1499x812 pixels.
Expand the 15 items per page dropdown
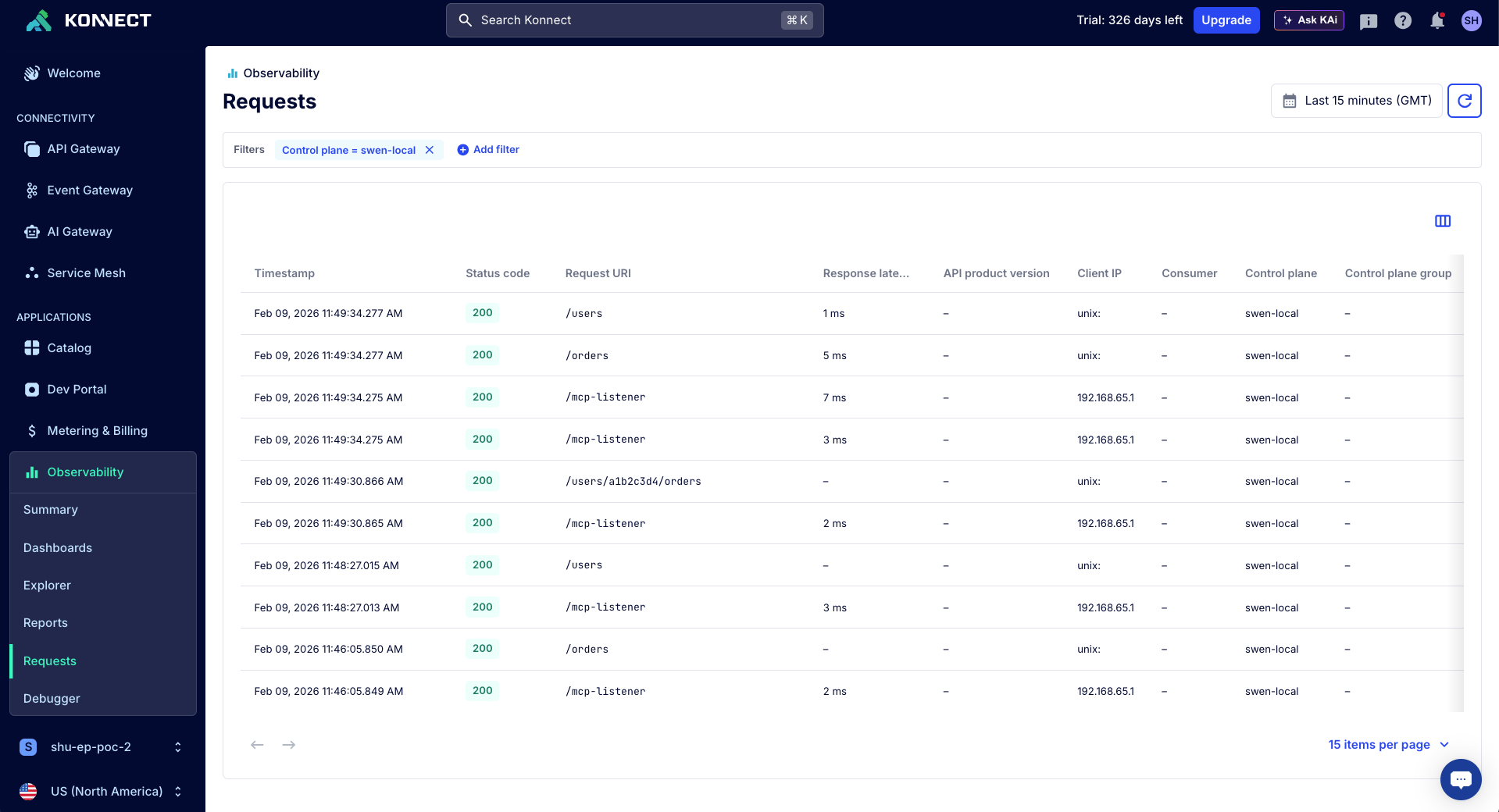1388,744
